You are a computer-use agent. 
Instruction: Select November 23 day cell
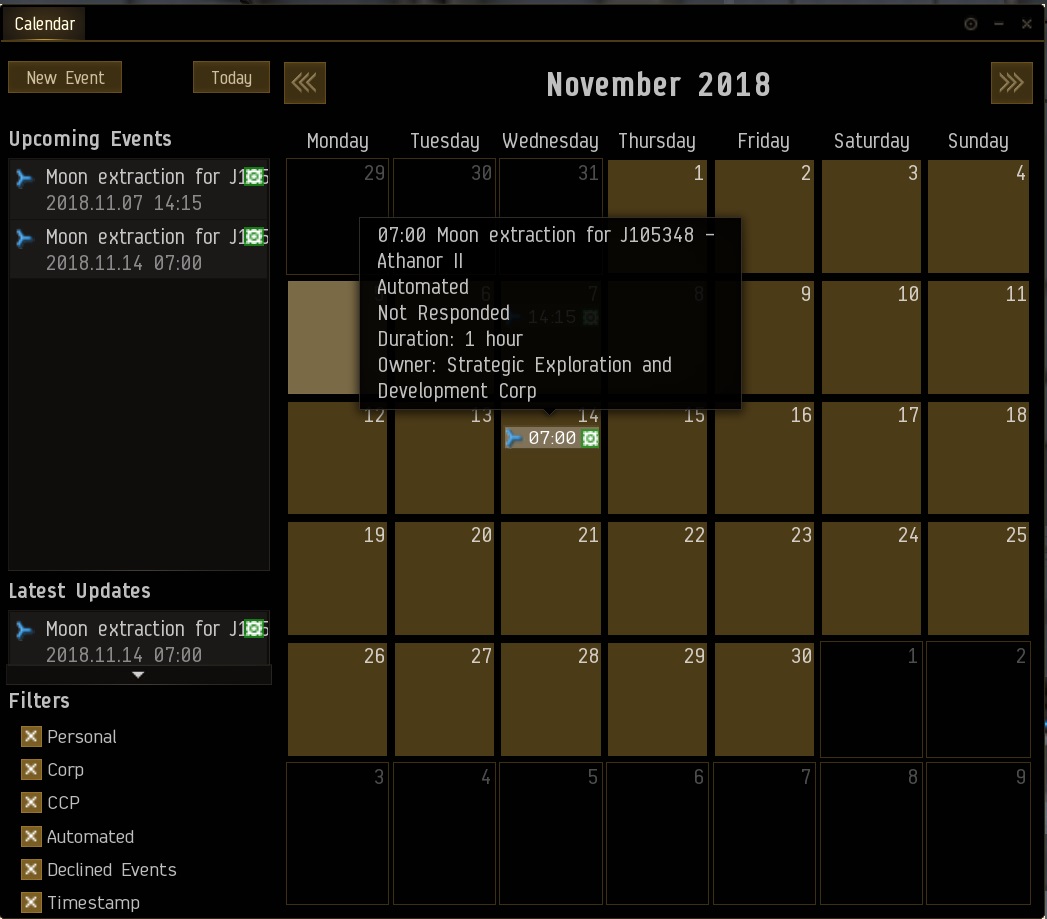tap(763, 578)
